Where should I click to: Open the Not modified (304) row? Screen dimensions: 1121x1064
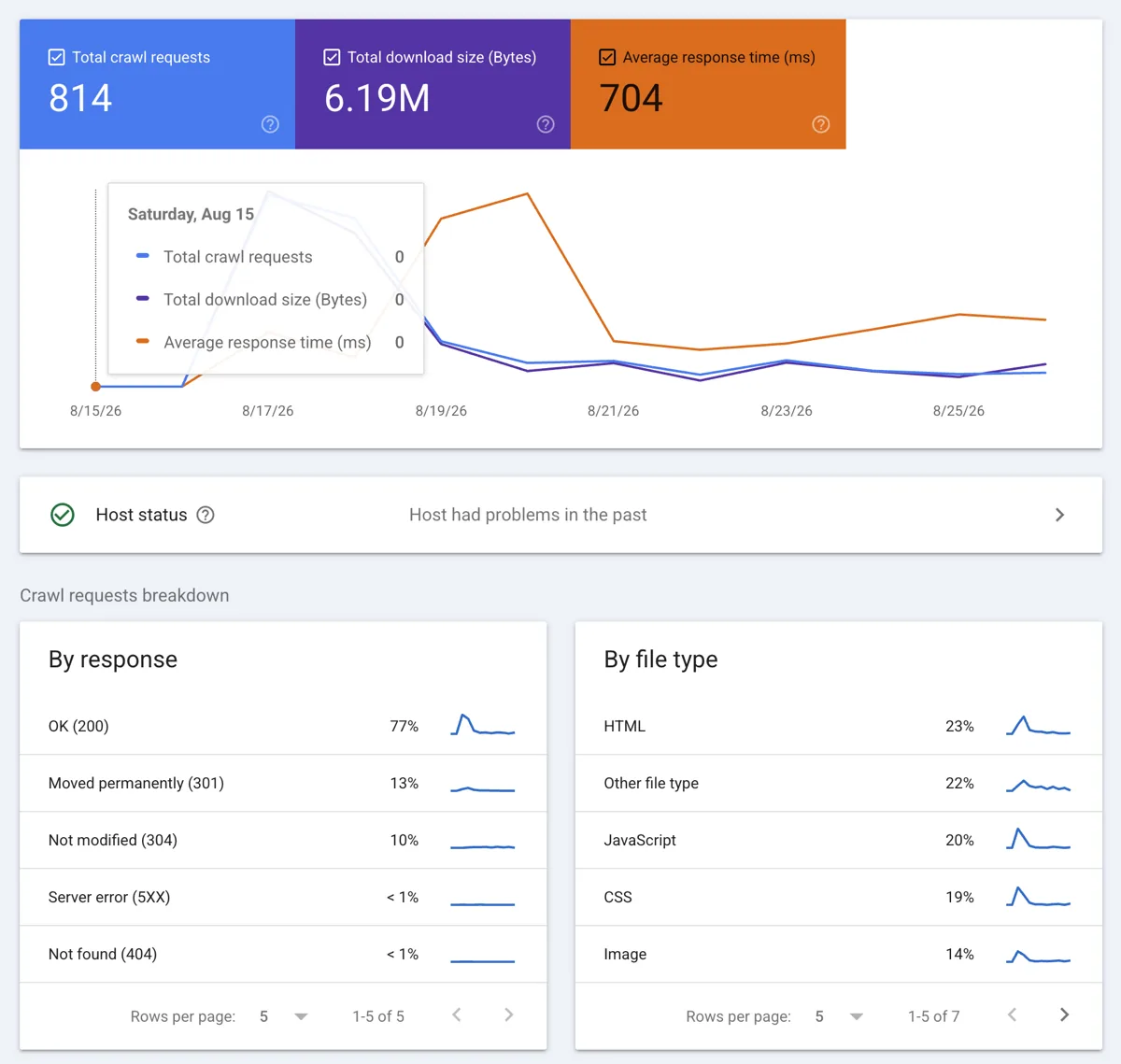click(x=283, y=840)
